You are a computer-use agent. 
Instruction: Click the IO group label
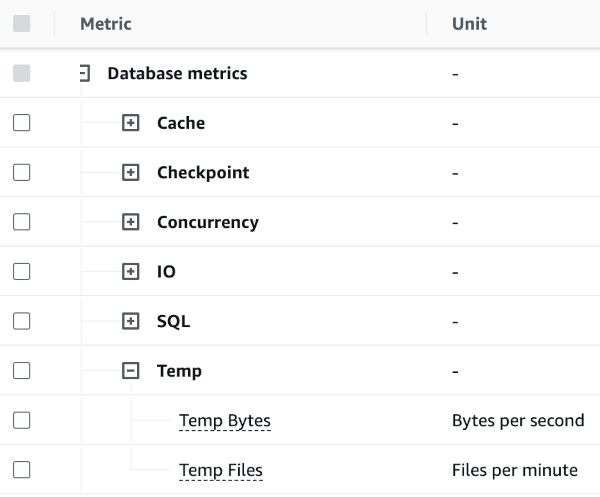tap(166, 271)
